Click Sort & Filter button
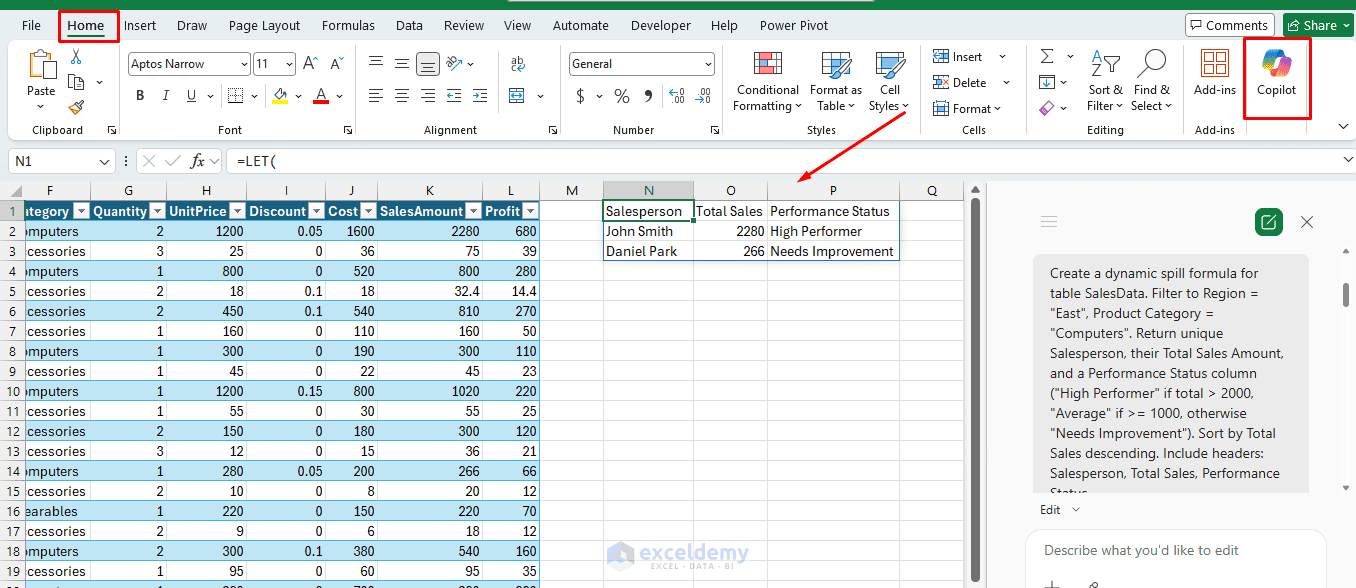The height and width of the screenshot is (588, 1356). pos(1105,82)
